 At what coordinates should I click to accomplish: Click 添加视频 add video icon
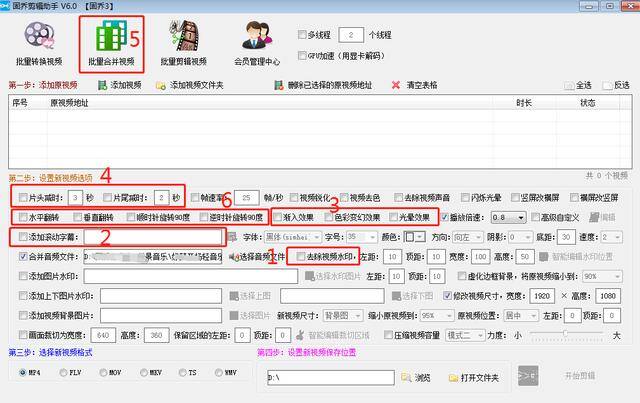pyautogui.click(x=102, y=85)
